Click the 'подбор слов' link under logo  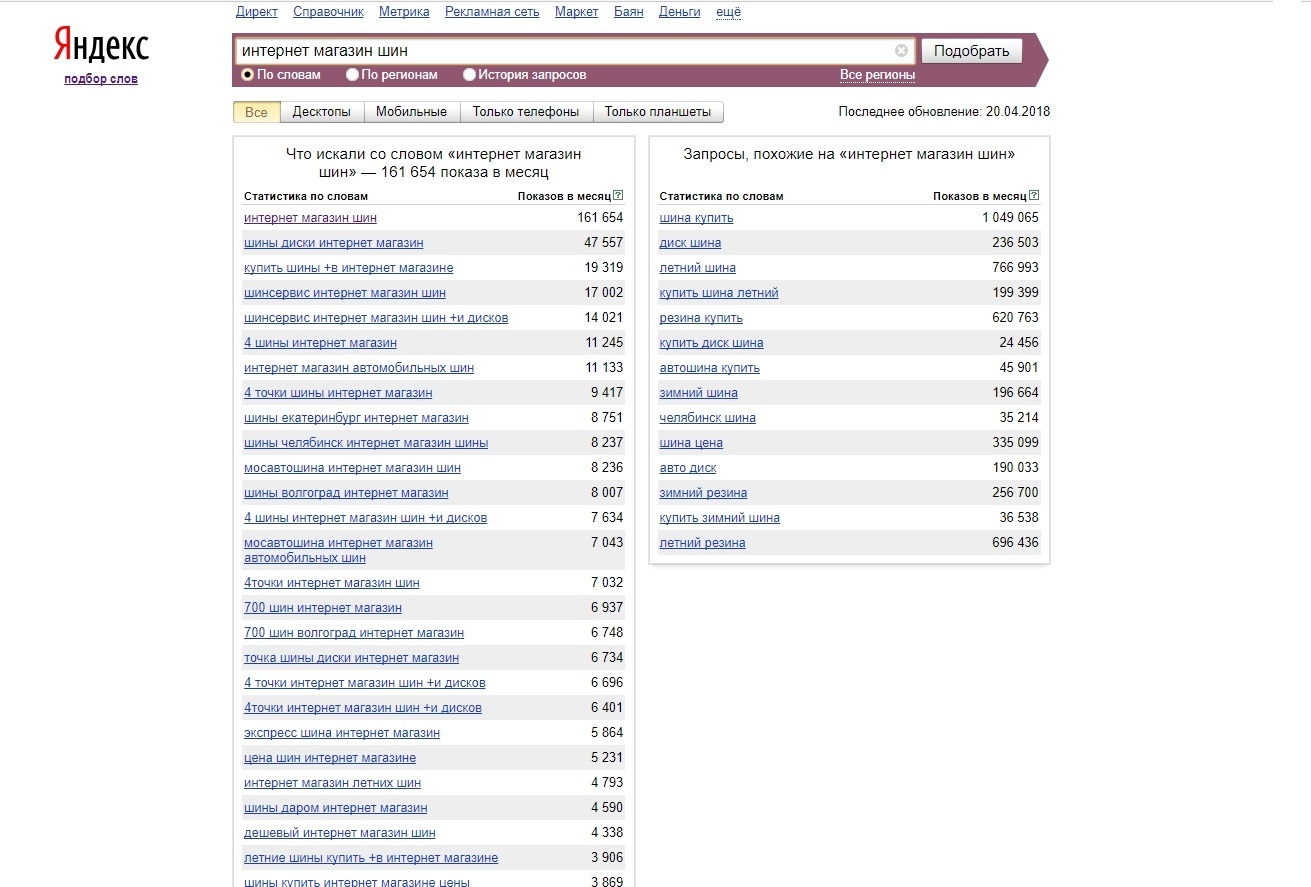click(x=101, y=79)
